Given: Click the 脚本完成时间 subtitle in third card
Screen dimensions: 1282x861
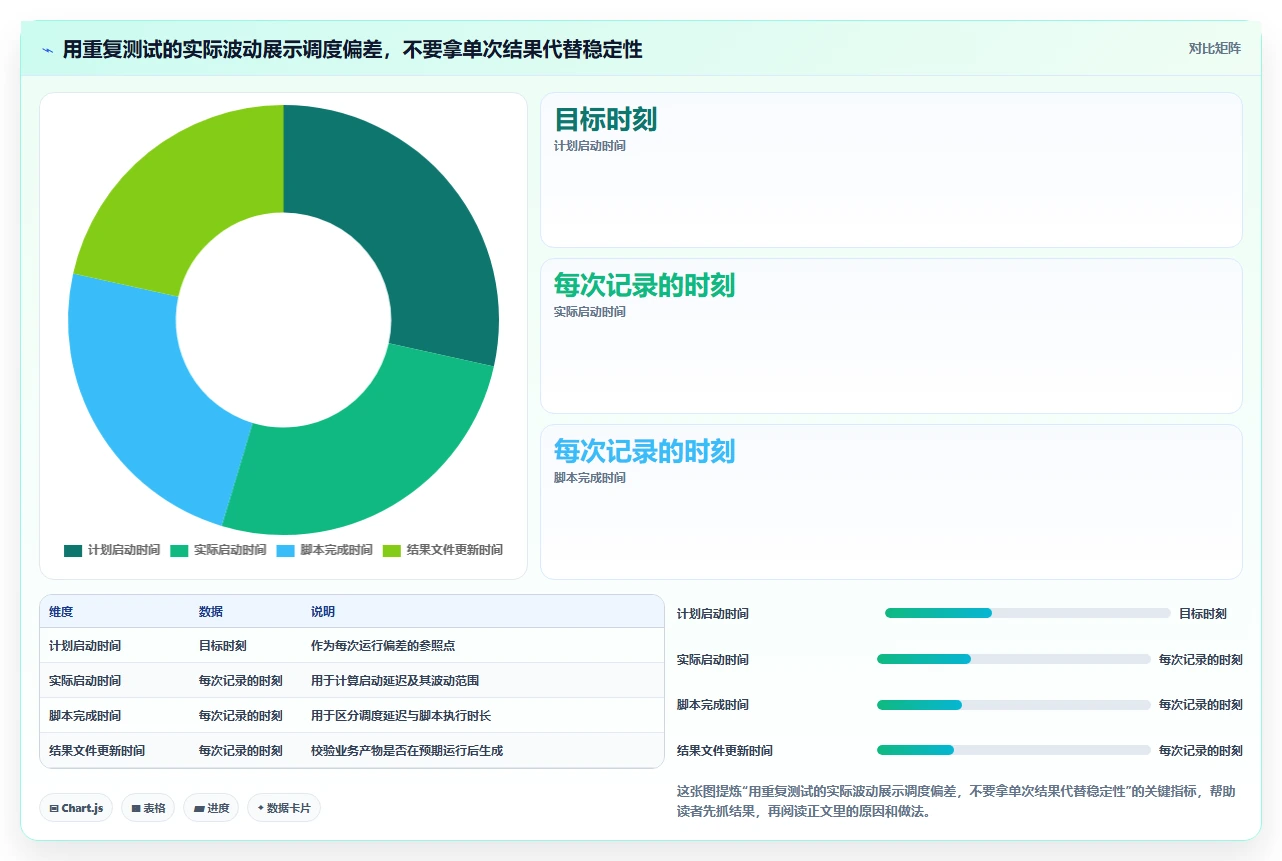Looking at the screenshot, I should (590, 478).
